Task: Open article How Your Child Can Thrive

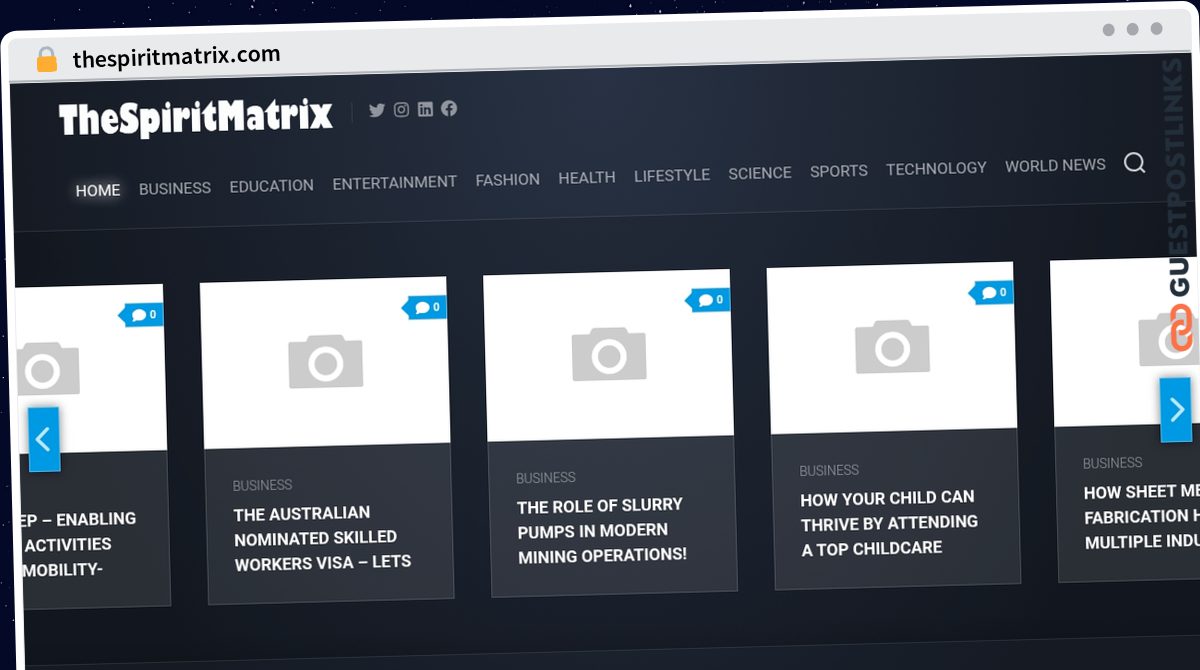Action: 889,523
